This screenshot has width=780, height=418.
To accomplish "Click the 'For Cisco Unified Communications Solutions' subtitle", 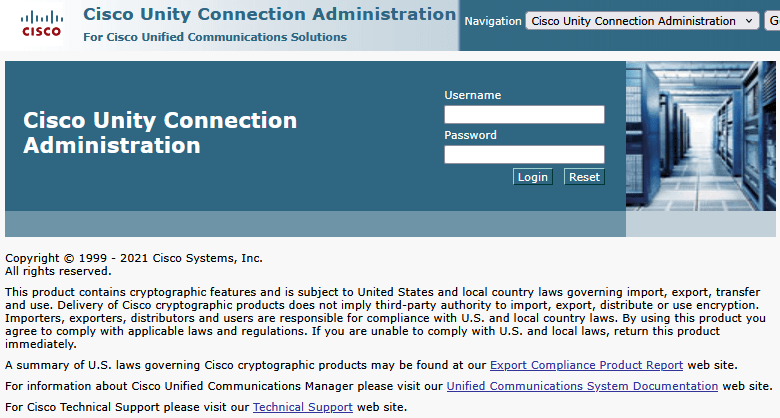I will pyautogui.click(x=215, y=37).
